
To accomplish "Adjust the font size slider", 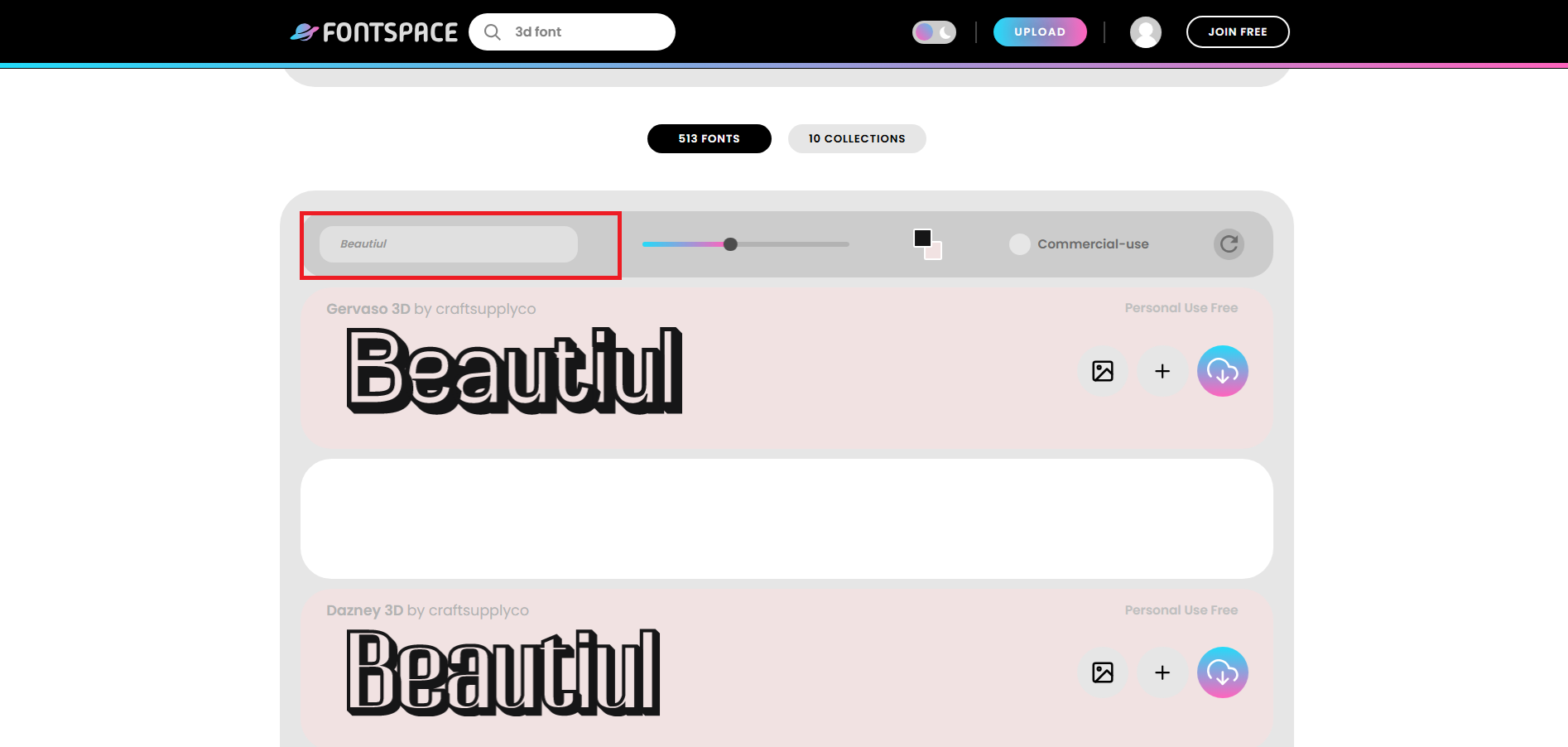I will pyautogui.click(x=730, y=243).
